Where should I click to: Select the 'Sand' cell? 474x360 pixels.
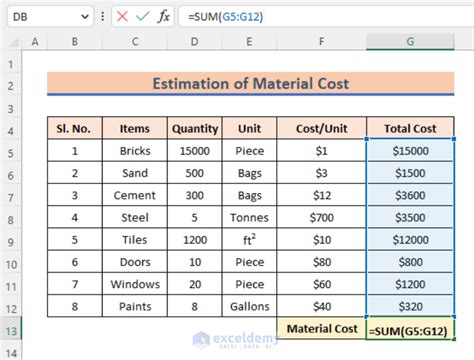click(135, 173)
